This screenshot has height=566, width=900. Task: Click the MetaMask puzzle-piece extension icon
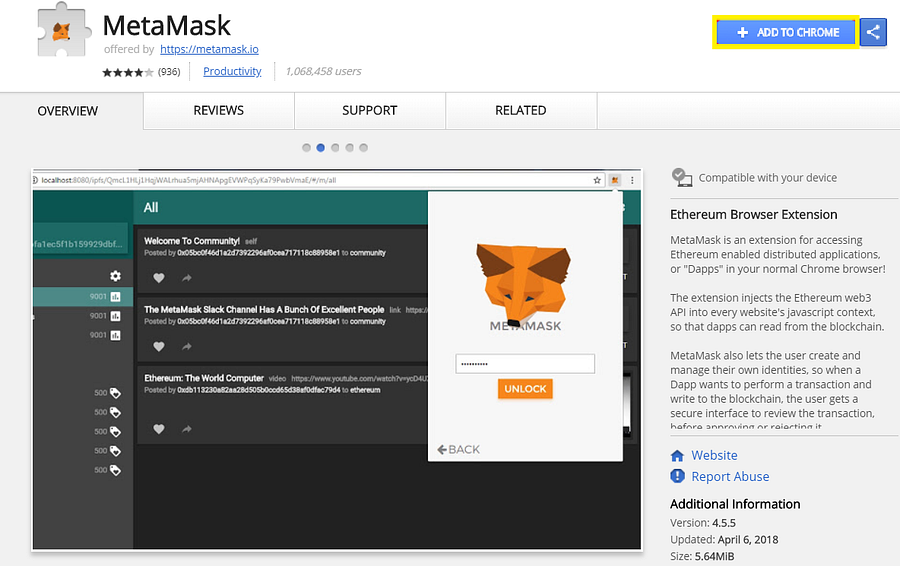(x=64, y=30)
